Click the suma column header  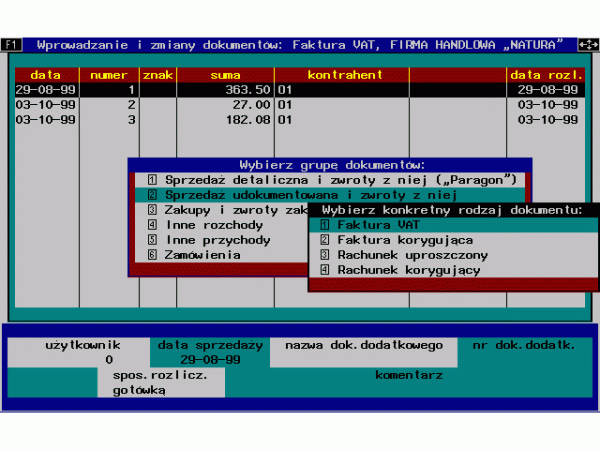225,74
